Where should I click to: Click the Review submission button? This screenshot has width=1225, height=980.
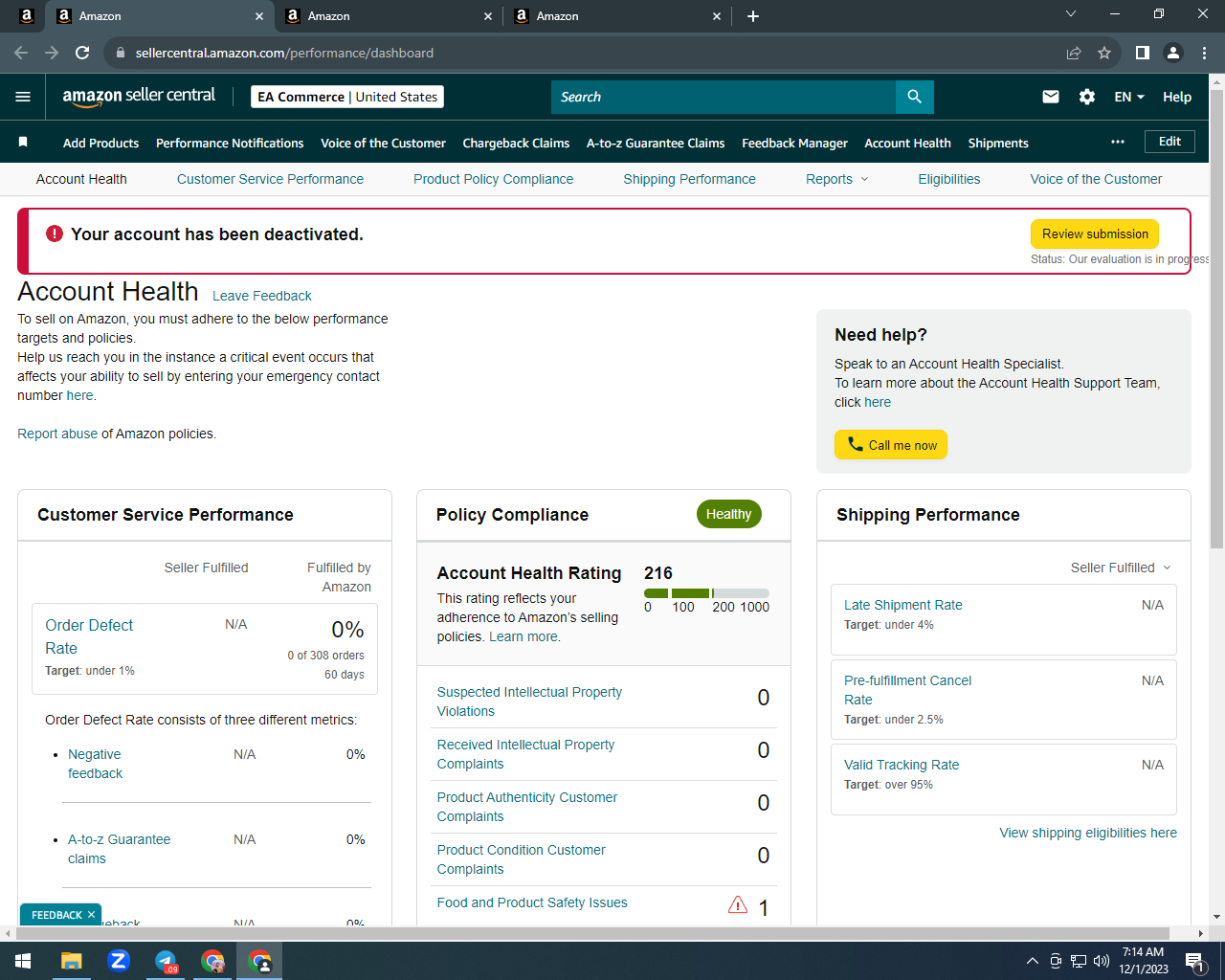[1095, 234]
